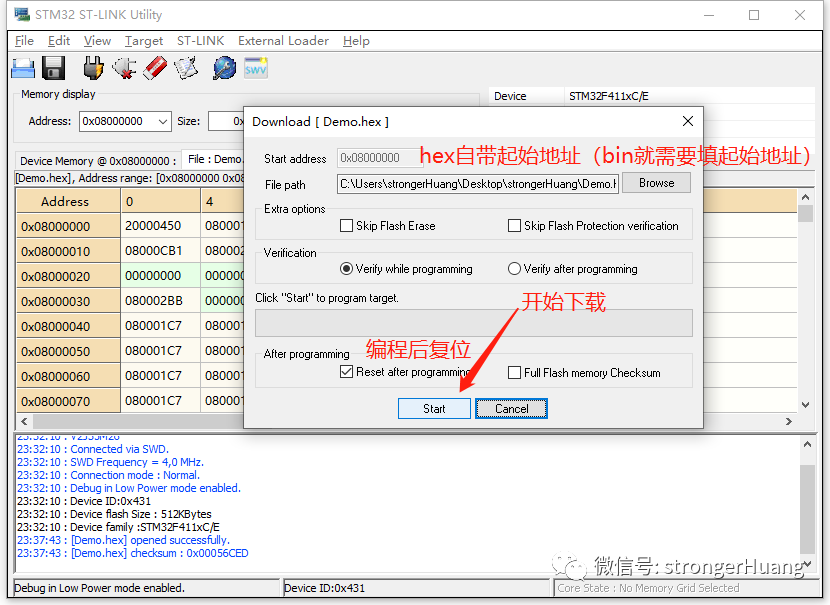
Task: Click the Disconnect from target icon
Action: [x=124, y=68]
